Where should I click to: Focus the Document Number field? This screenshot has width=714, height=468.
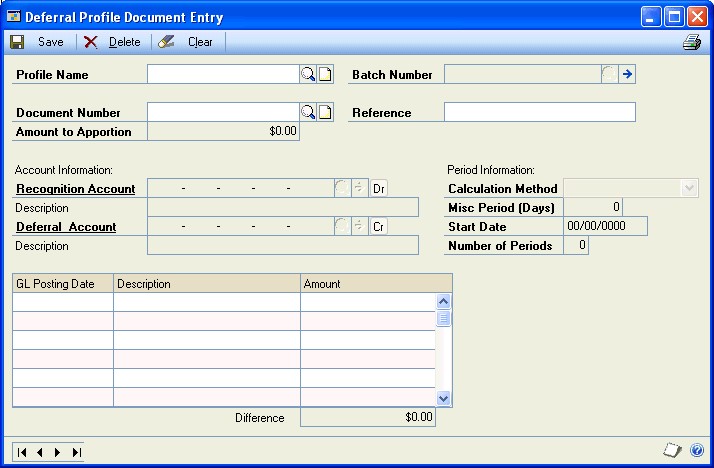tap(223, 112)
